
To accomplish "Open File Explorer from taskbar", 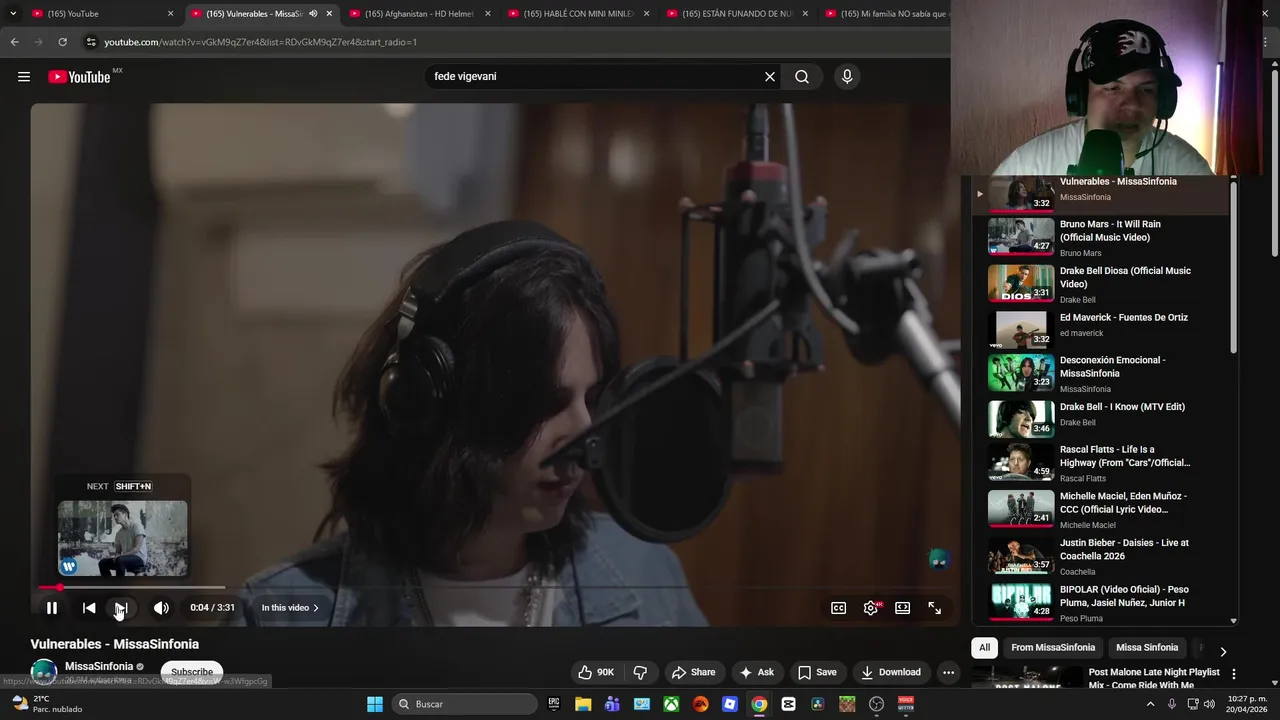I will 583,704.
